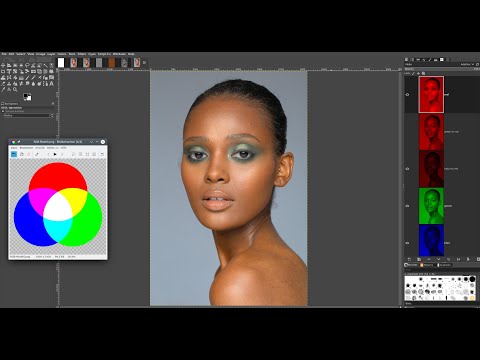Click the background color swatch (white)
480x360 pixels.
tap(29, 98)
